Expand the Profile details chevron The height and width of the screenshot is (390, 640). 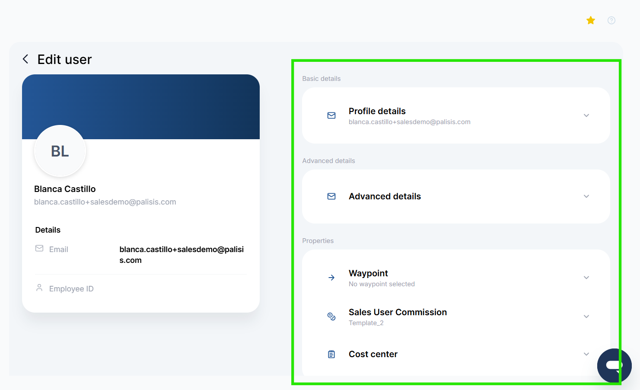pos(586,115)
